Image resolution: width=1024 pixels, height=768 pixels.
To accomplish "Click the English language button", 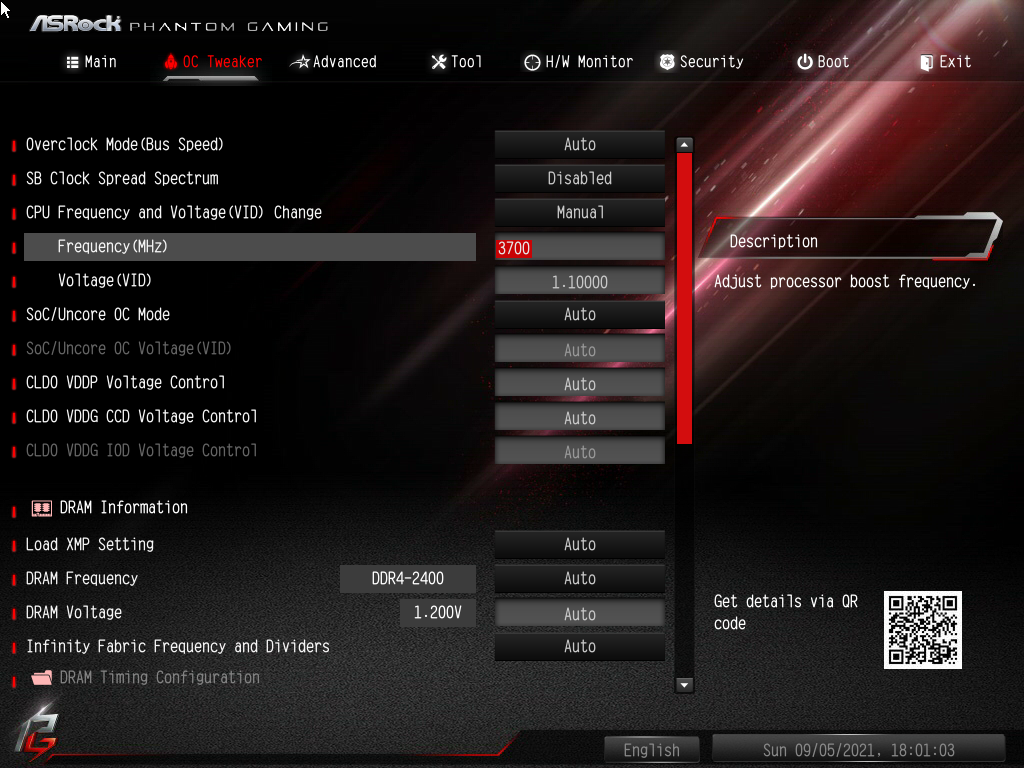I will [651, 749].
